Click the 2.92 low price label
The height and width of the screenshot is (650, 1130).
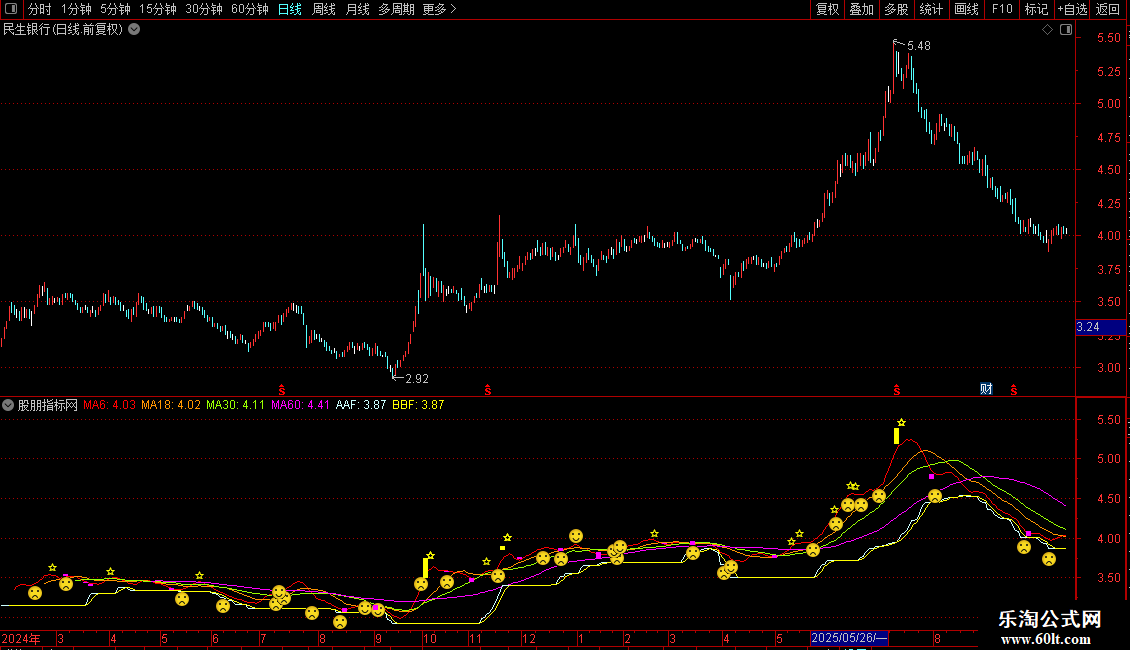417,379
